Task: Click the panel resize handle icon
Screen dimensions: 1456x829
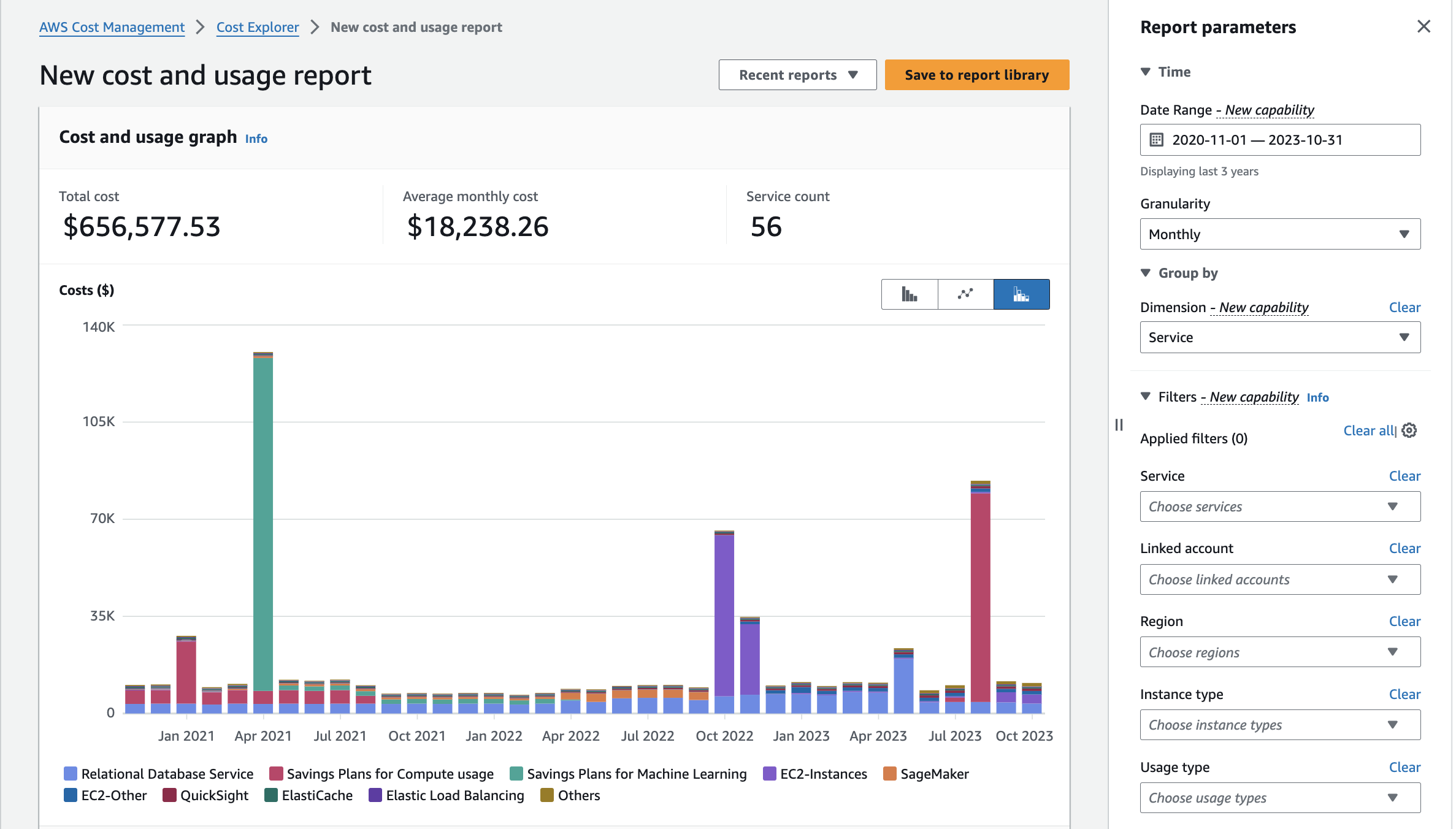Action: (x=1119, y=425)
